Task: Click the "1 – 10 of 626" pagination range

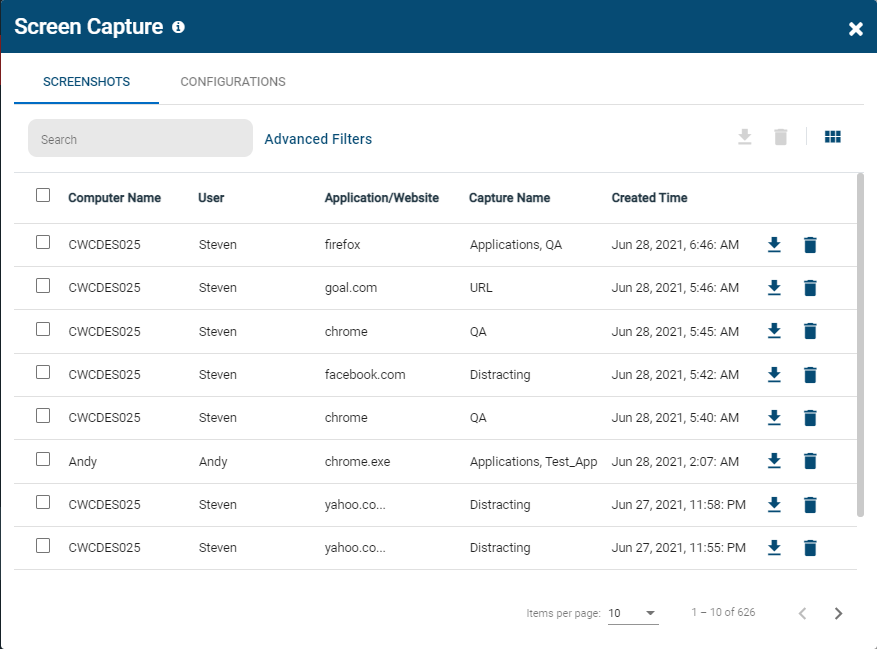Action: [x=723, y=612]
